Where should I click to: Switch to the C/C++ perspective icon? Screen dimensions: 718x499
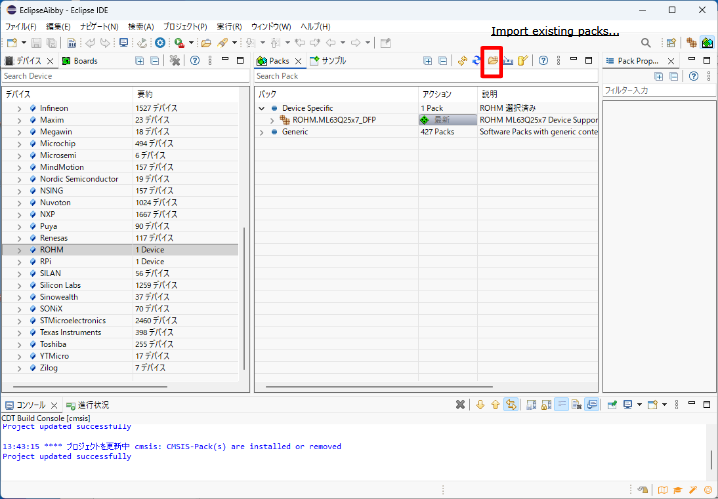click(x=691, y=43)
